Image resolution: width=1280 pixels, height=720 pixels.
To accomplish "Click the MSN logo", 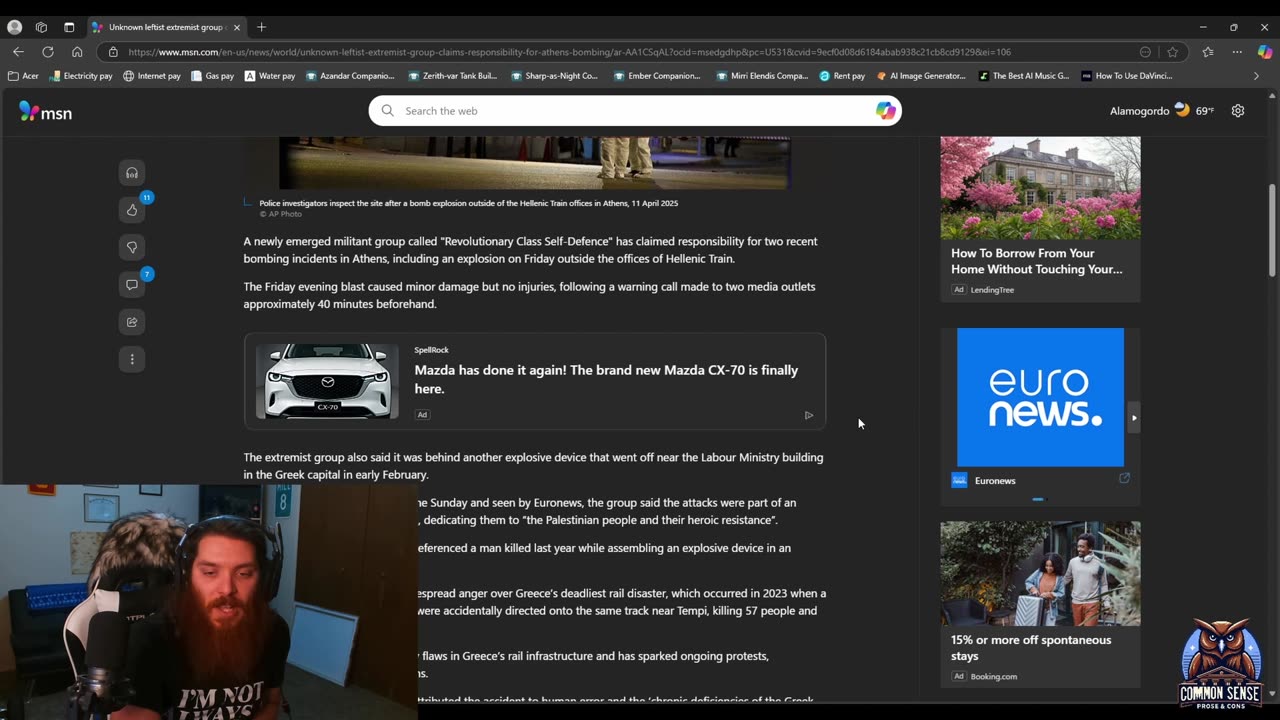I will [46, 112].
